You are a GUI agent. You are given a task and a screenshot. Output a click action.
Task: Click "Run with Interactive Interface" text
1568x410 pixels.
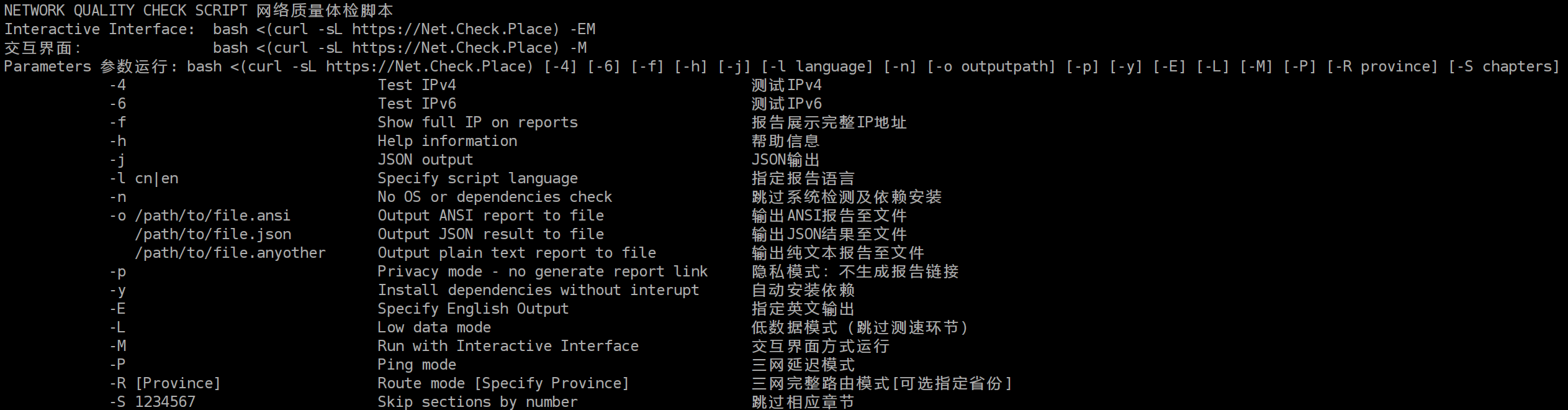[508, 346]
